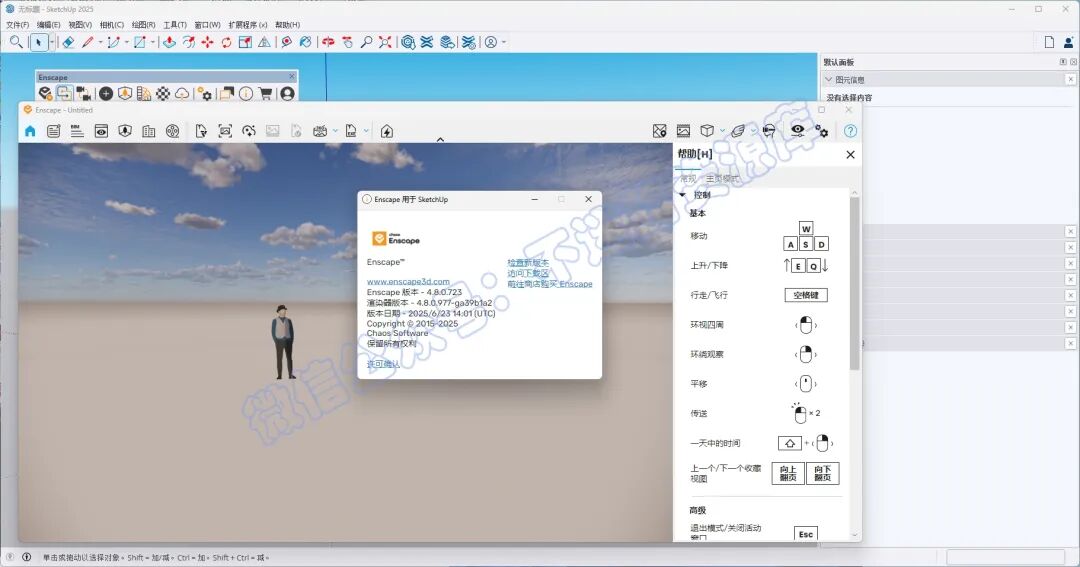1080x567 pixels.
Task: Activate the Orbit camera tool
Action: pos(329,42)
